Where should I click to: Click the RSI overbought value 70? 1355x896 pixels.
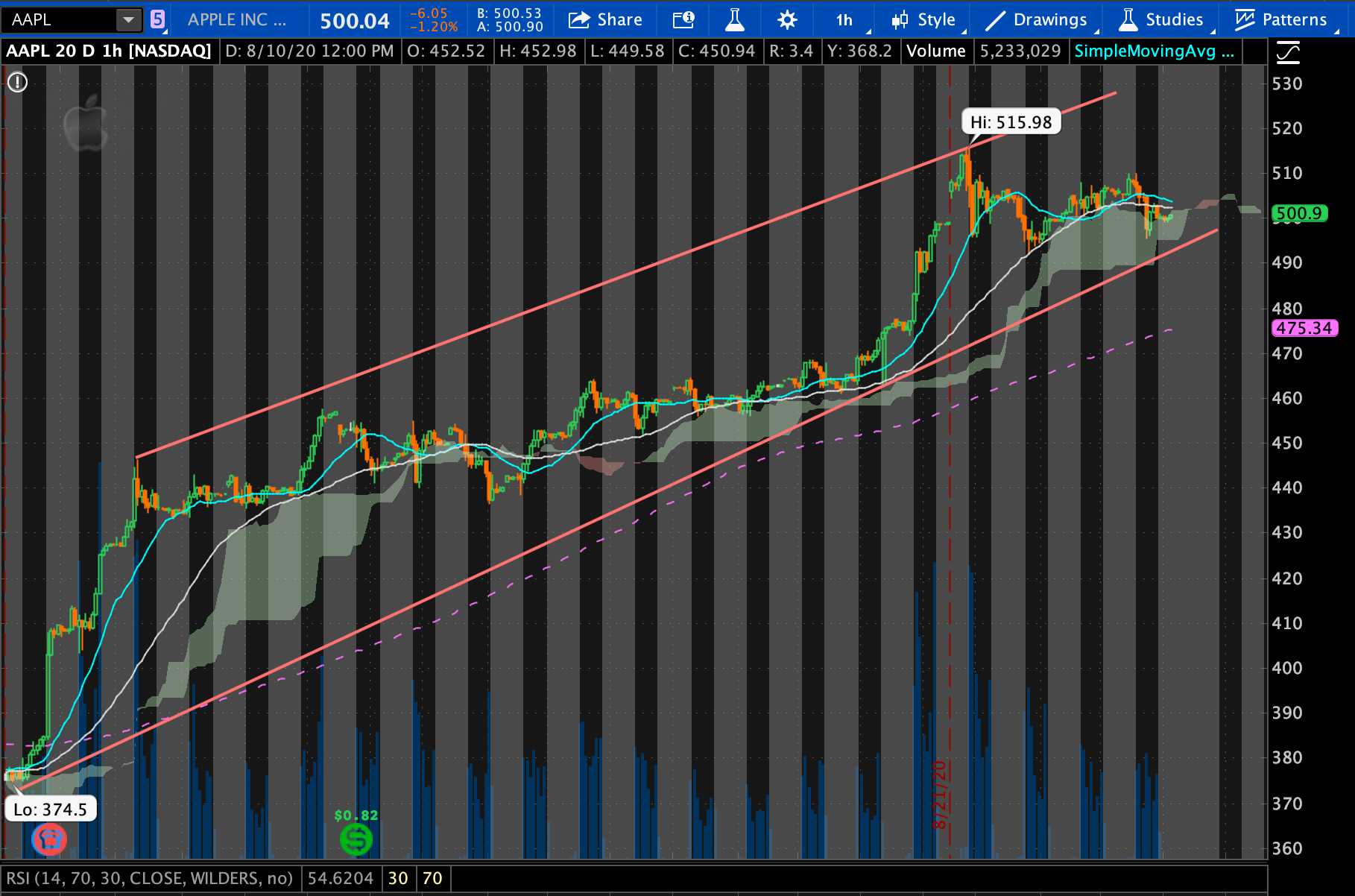coord(432,878)
